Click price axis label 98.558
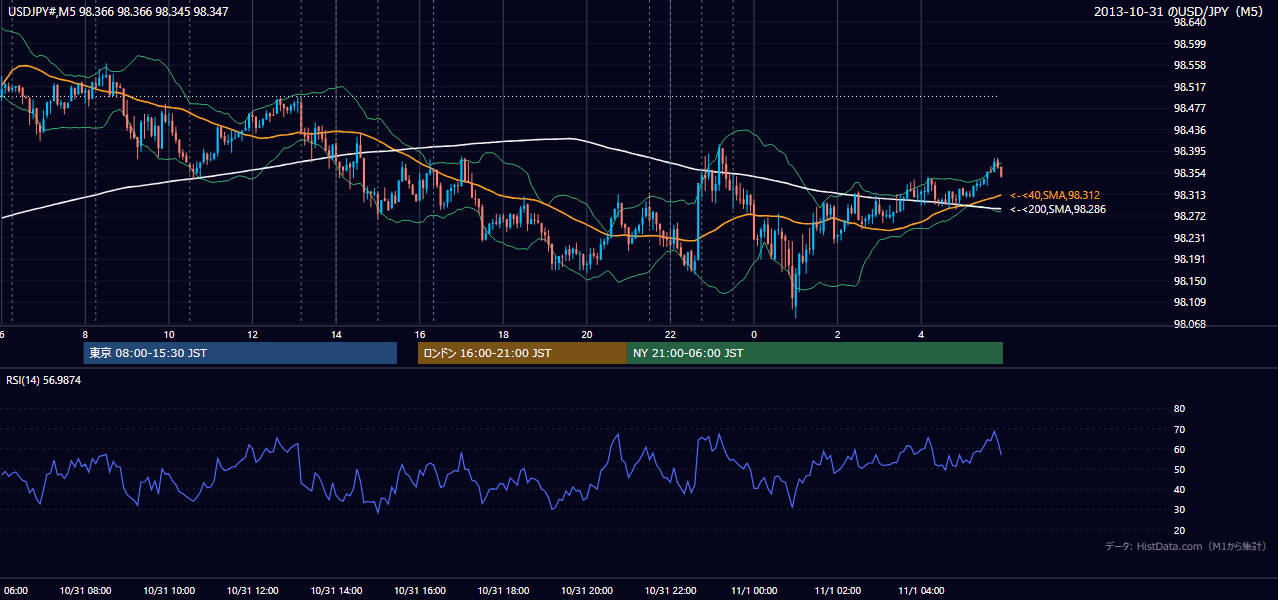 (x=1189, y=65)
